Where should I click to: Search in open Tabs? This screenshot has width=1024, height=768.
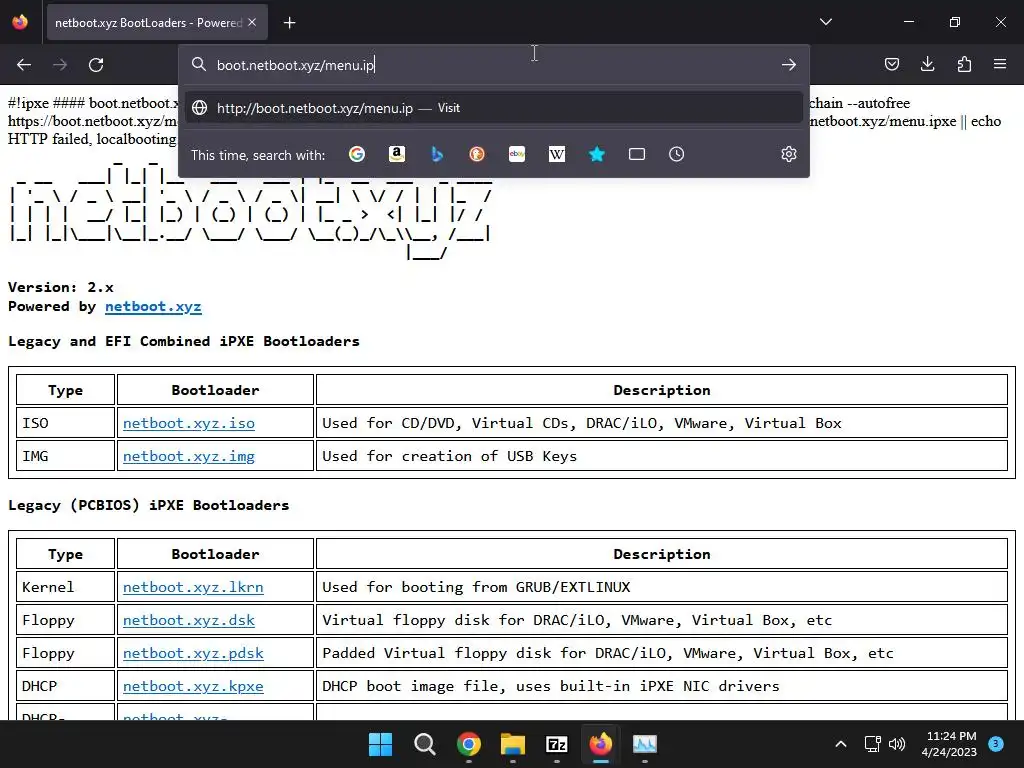coord(637,154)
